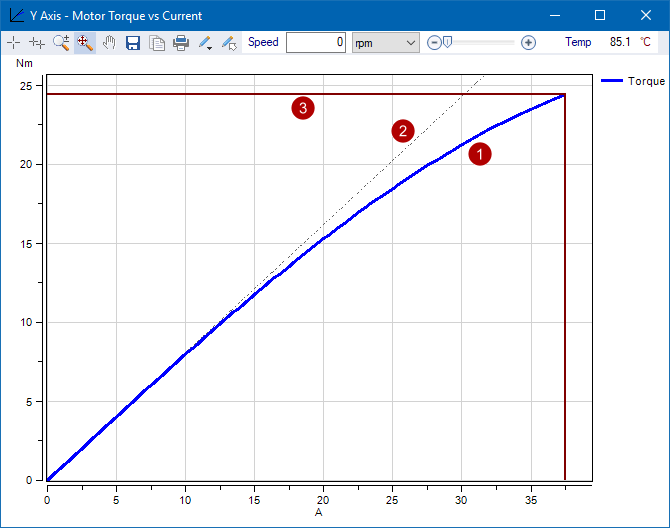Click the Temp label
Screen dimensions: 670x528
pyautogui.click(x=578, y=42)
